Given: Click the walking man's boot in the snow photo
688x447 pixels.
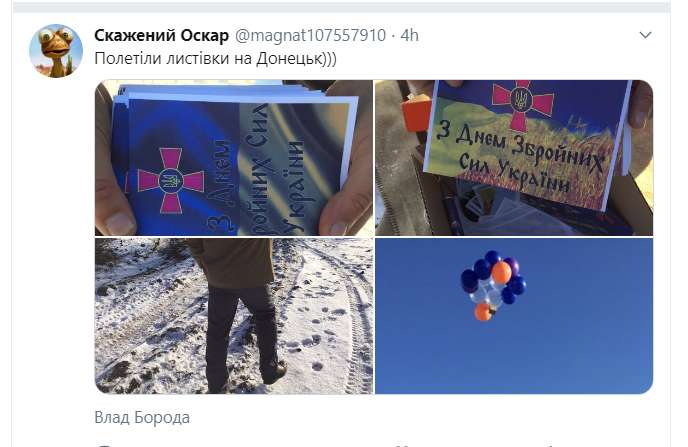Looking at the screenshot, I should click(275, 373).
